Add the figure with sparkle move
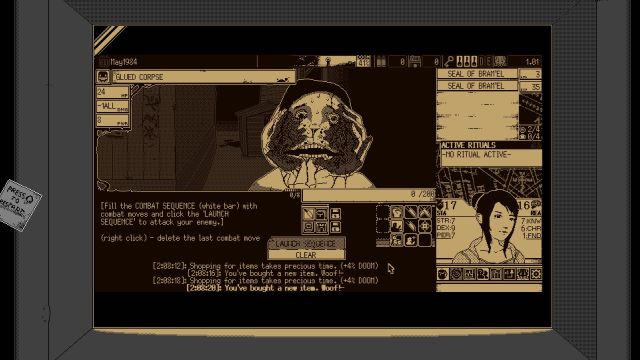The height and width of the screenshot is (360, 640). (x=411, y=240)
